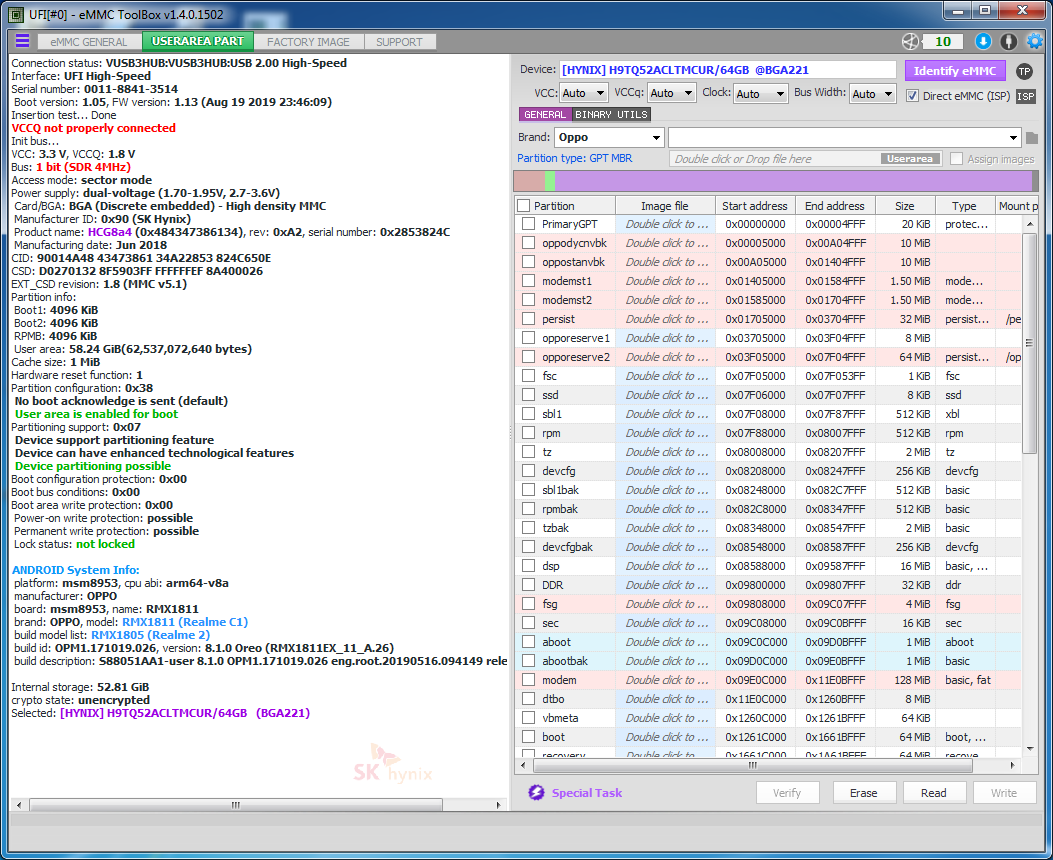Click the purple partition map bar

click(x=792, y=181)
